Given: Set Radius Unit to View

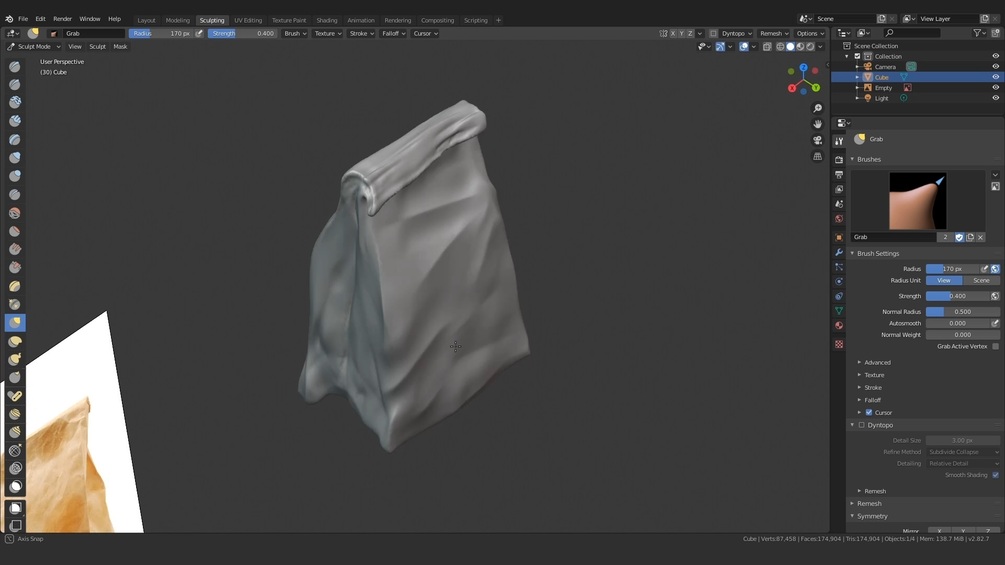Looking at the screenshot, I should point(944,281).
